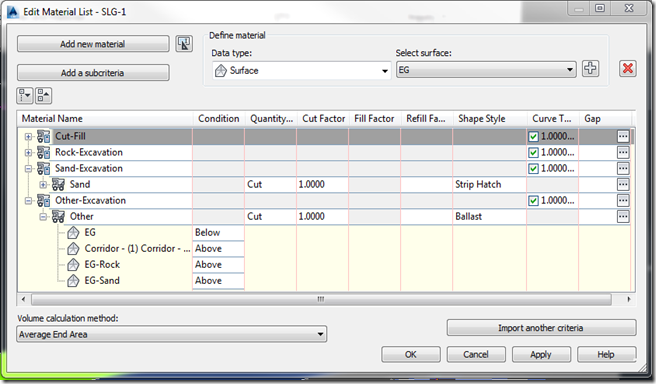Select the EG-Sand Above condition cell

[218, 281]
